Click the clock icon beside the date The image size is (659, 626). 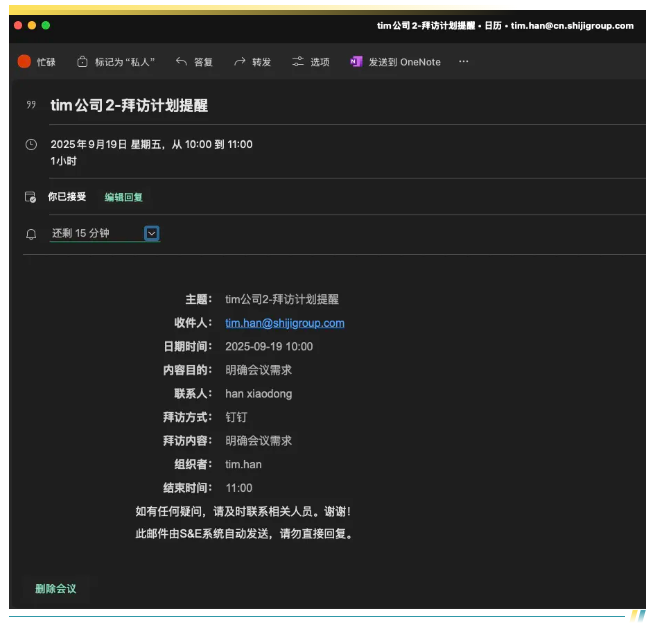point(30,145)
